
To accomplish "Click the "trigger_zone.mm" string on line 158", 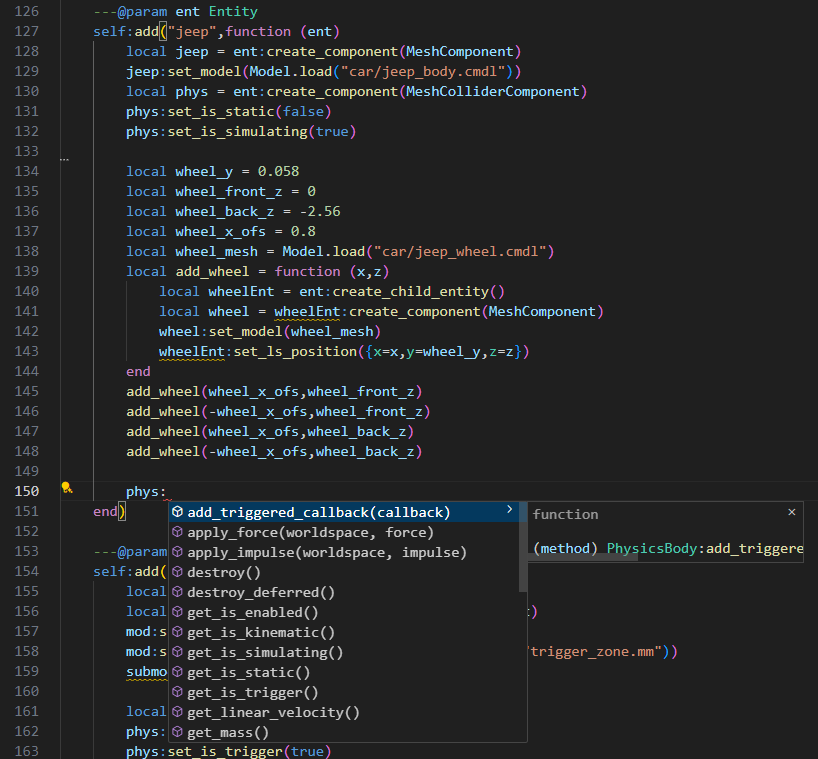I will point(595,652).
